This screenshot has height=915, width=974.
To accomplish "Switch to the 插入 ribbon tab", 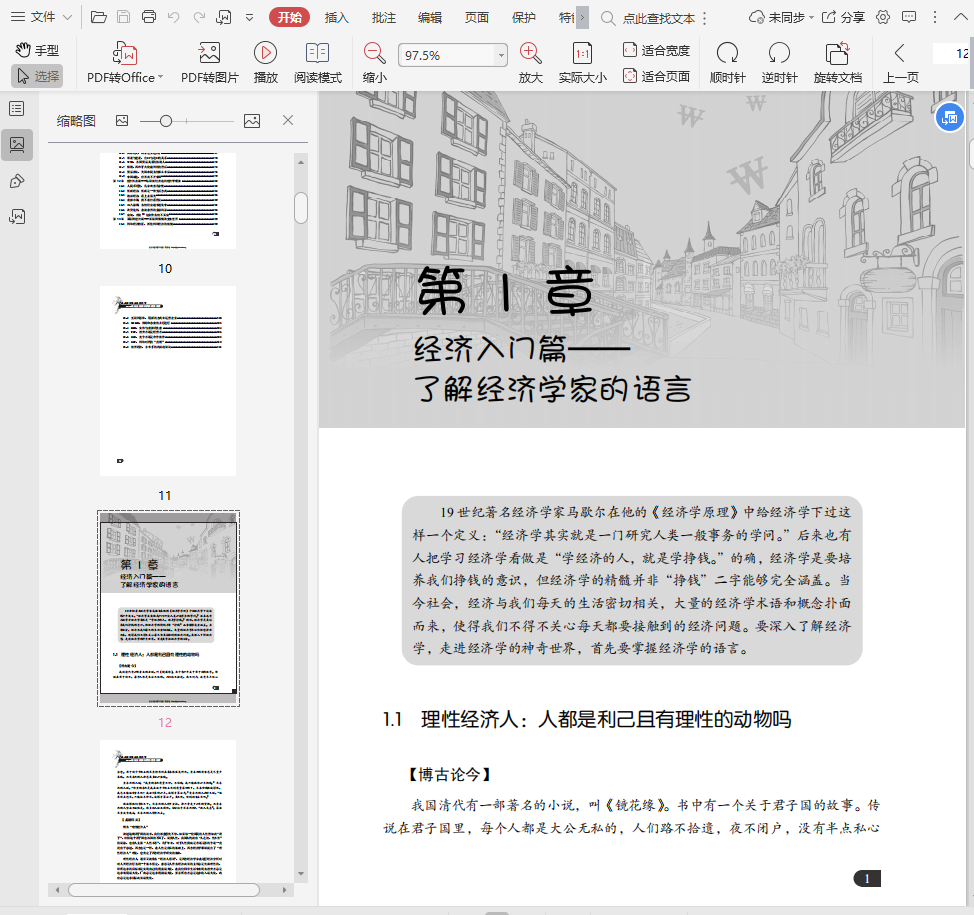I will click(337, 17).
